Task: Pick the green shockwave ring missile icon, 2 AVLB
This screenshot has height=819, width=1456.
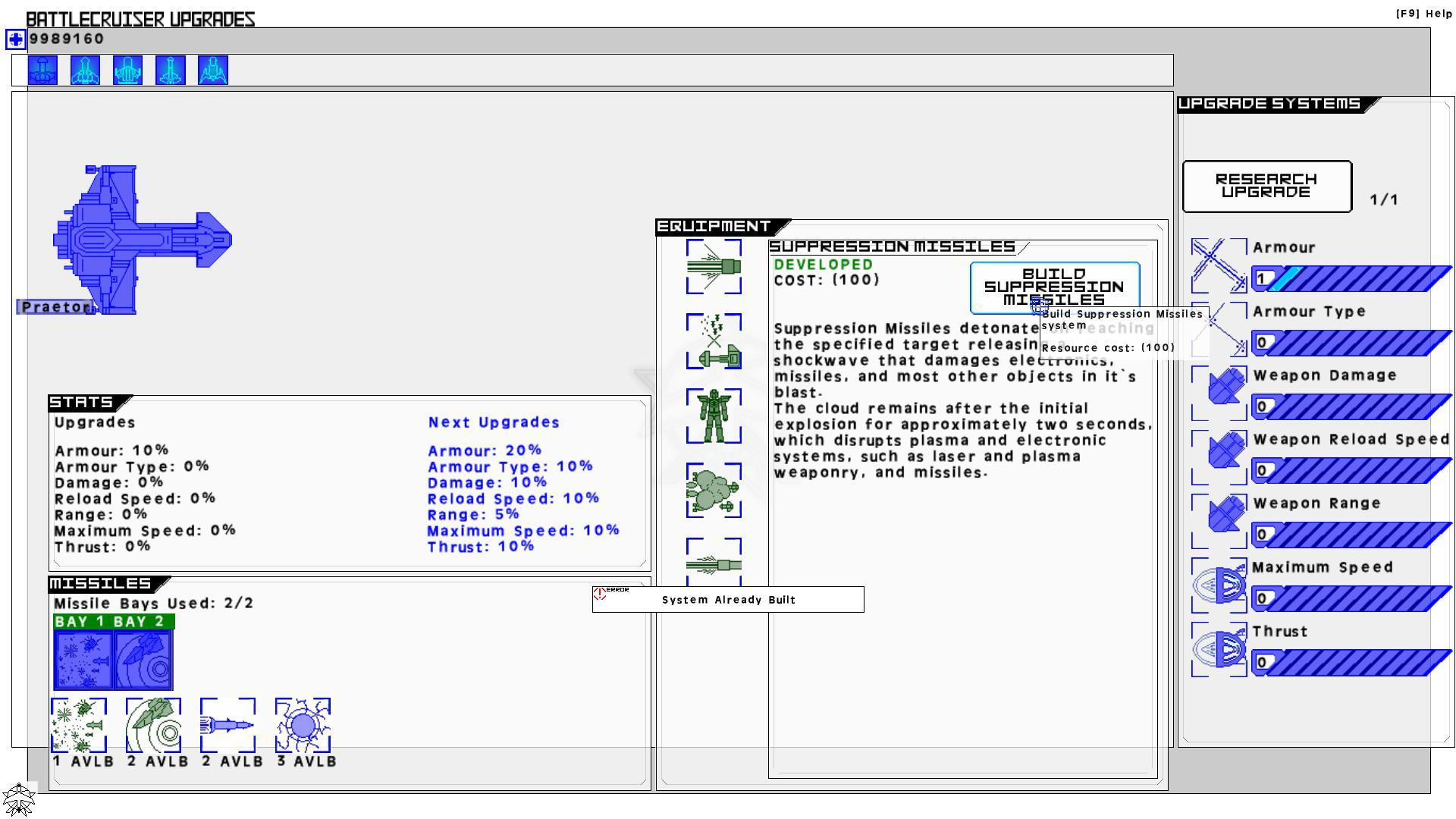Action: click(153, 726)
